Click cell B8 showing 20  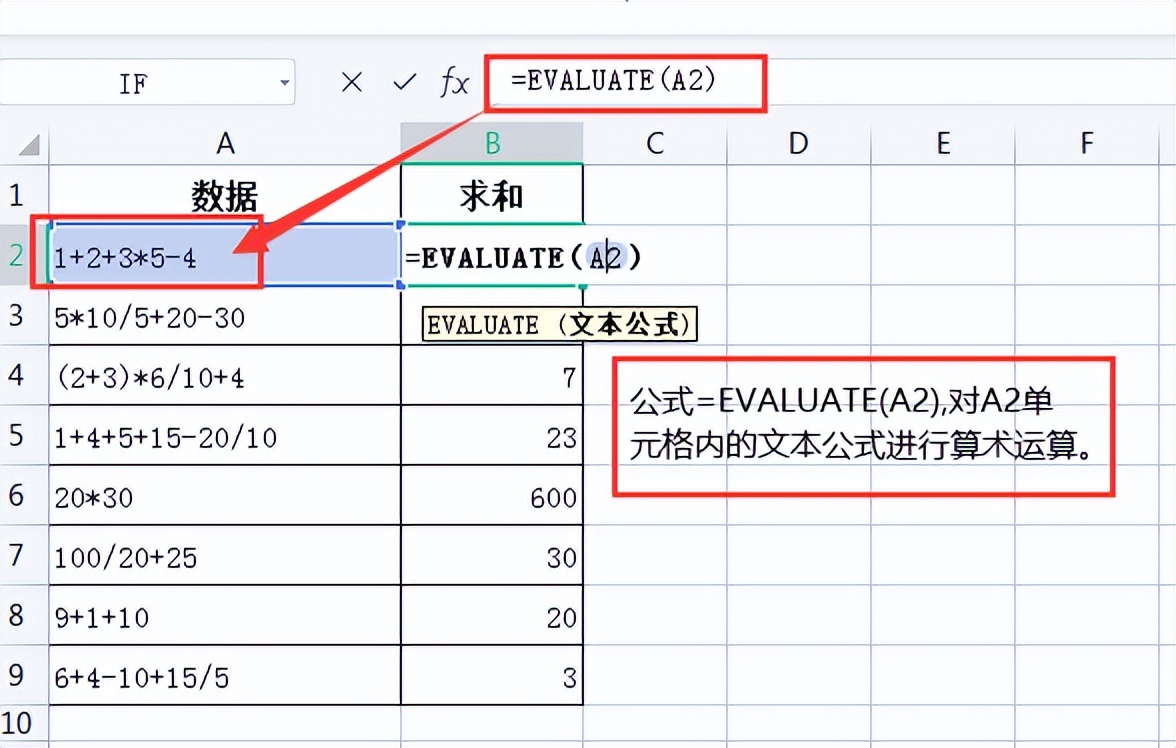click(492, 618)
